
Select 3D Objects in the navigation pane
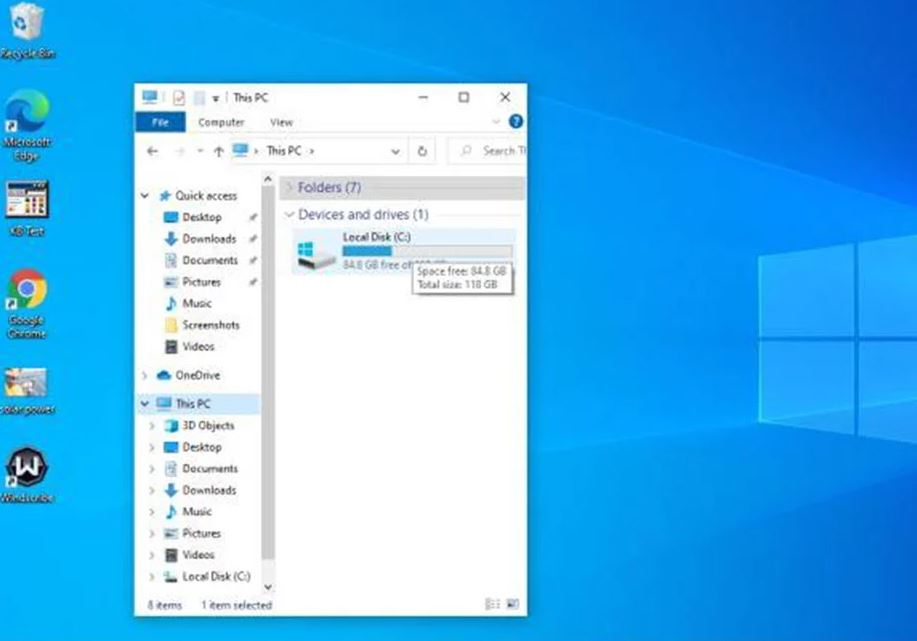click(x=208, y=425)
